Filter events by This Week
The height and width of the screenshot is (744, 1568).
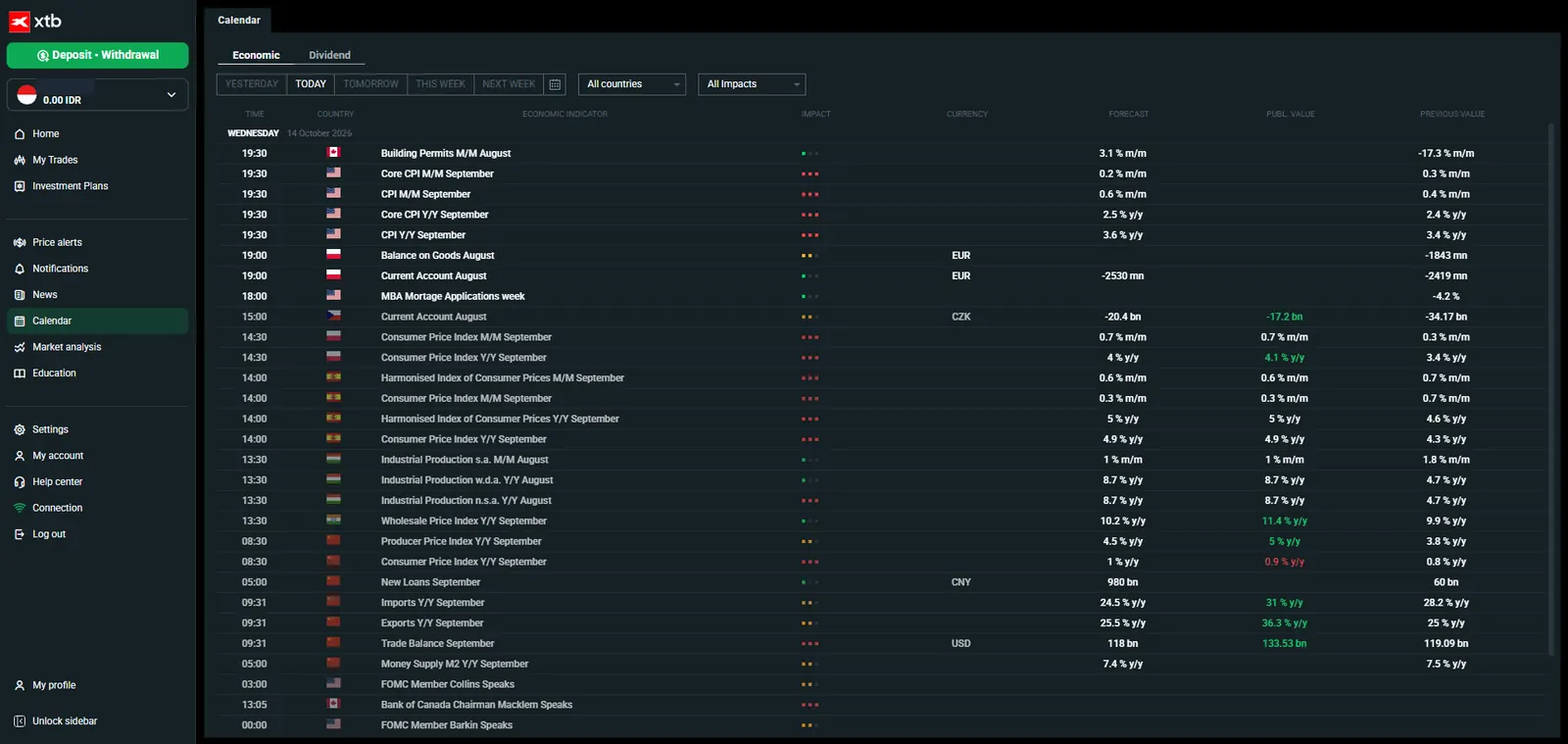(440, 84)
